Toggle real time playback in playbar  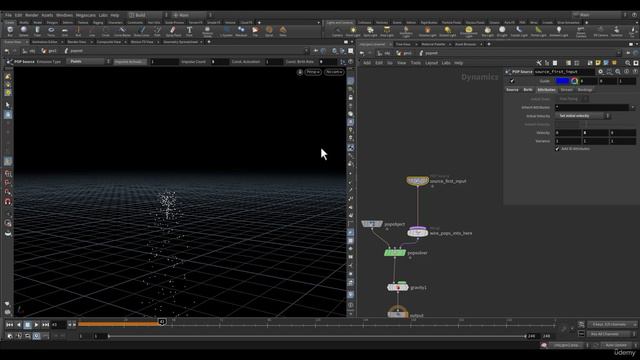(x=36, y=336)
